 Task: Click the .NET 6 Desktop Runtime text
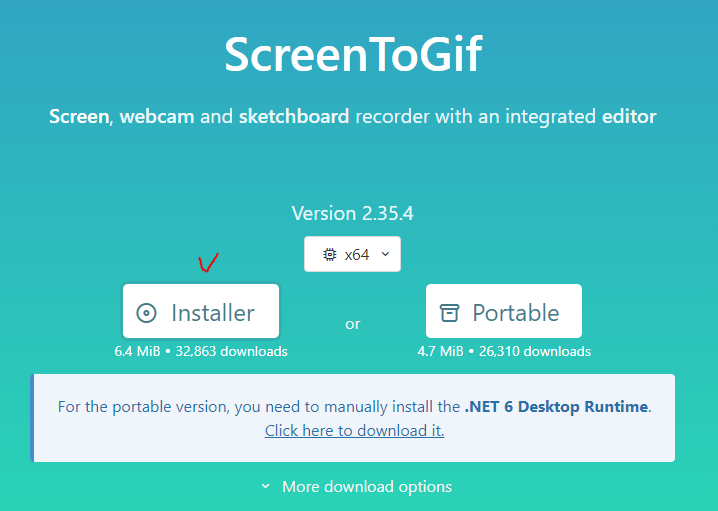tap(556, 407)
